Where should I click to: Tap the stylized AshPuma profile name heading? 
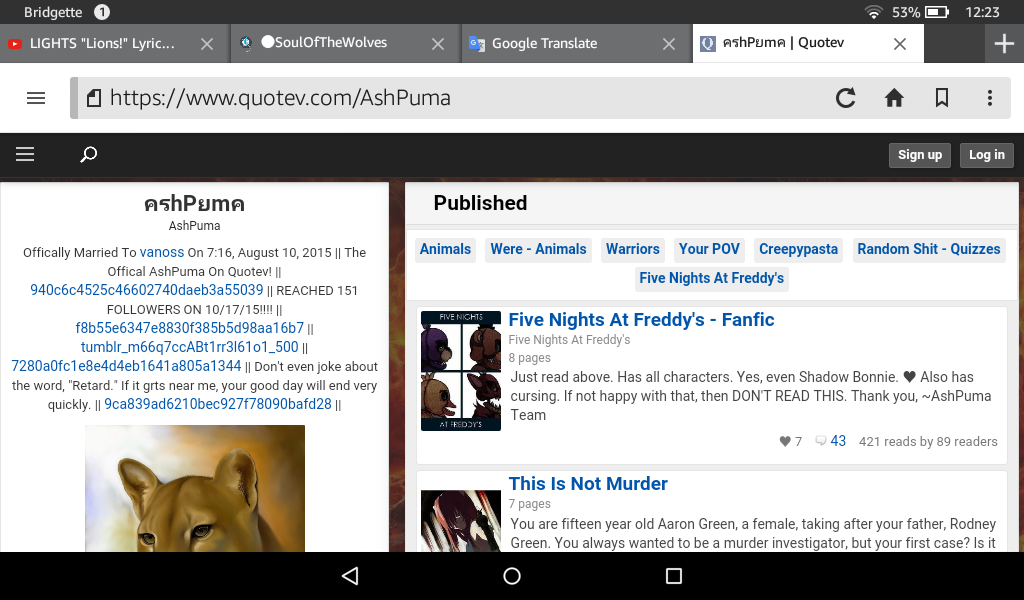[x=195, y=203]
